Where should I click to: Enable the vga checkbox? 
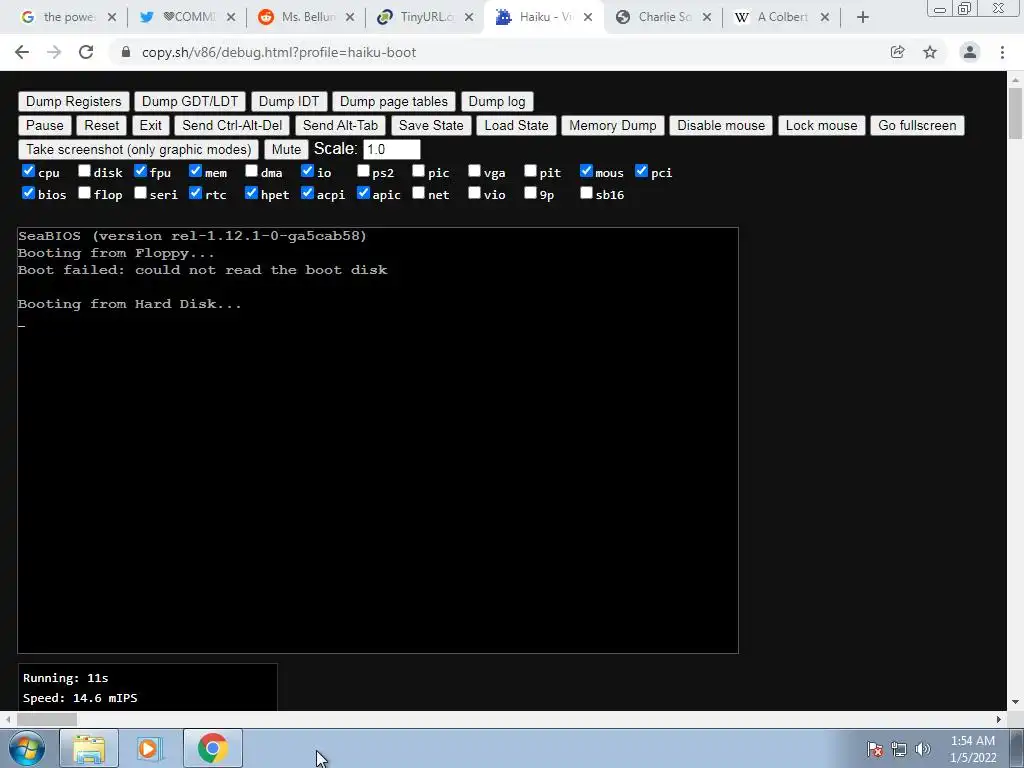pos(475,171)
